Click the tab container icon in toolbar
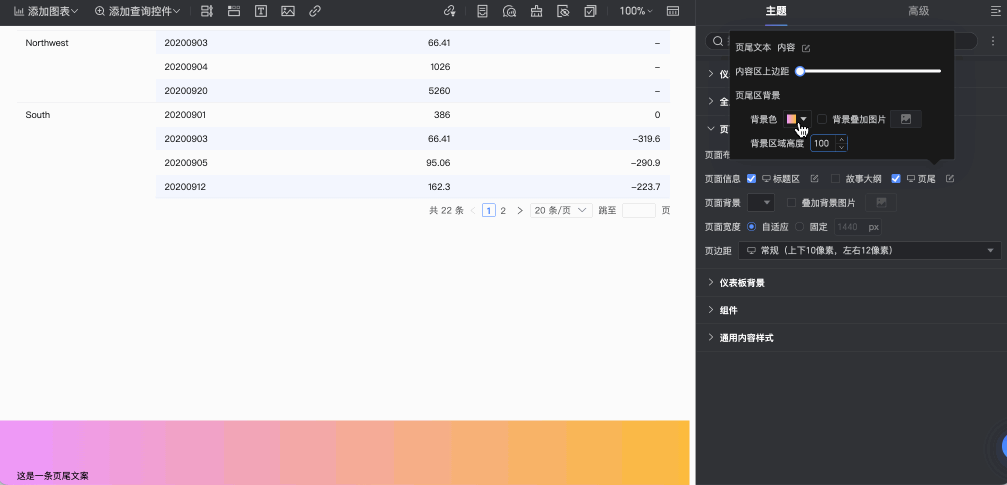Image resolution: width=1007 pixels, height=485 pixels. tap(234, 11)
